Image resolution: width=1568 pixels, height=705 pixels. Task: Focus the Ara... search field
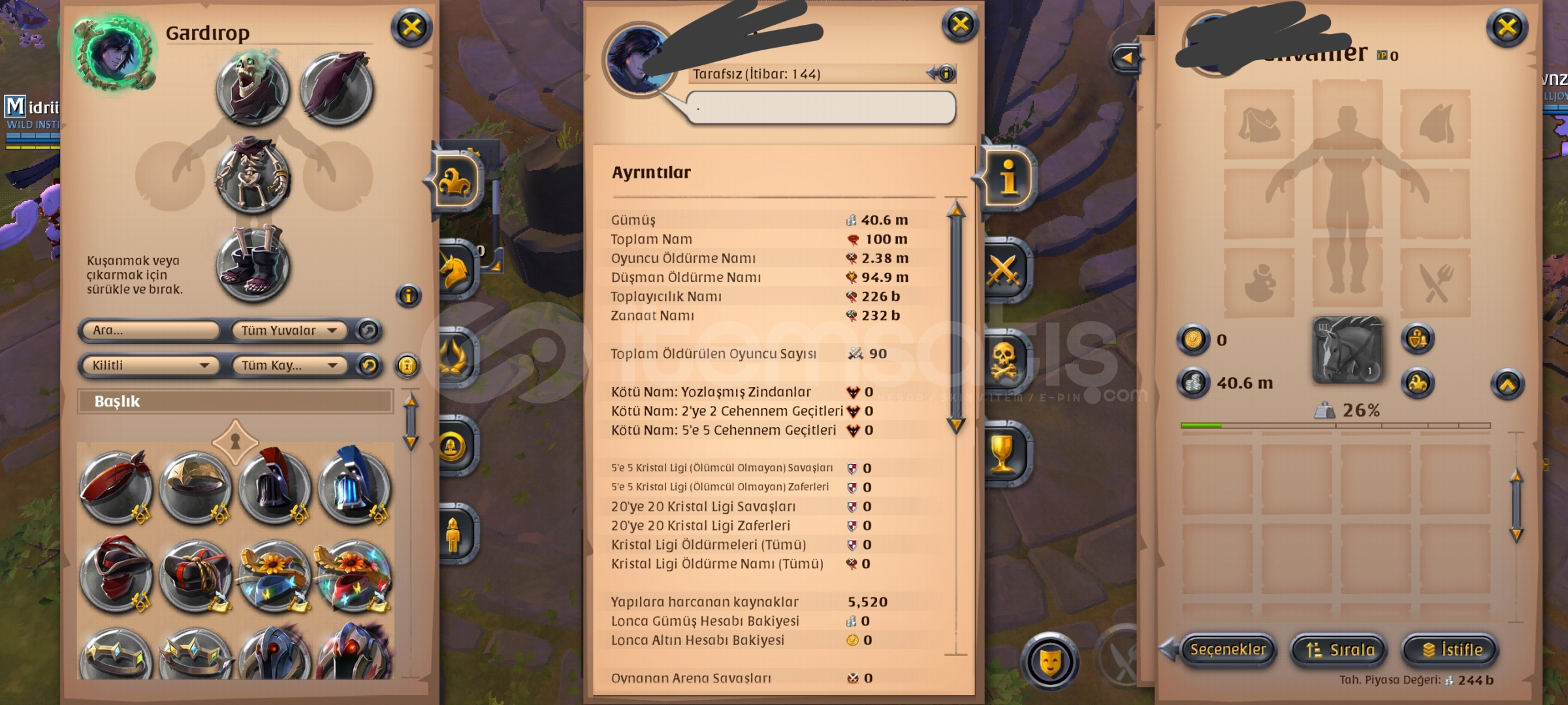tap(150, 330)
